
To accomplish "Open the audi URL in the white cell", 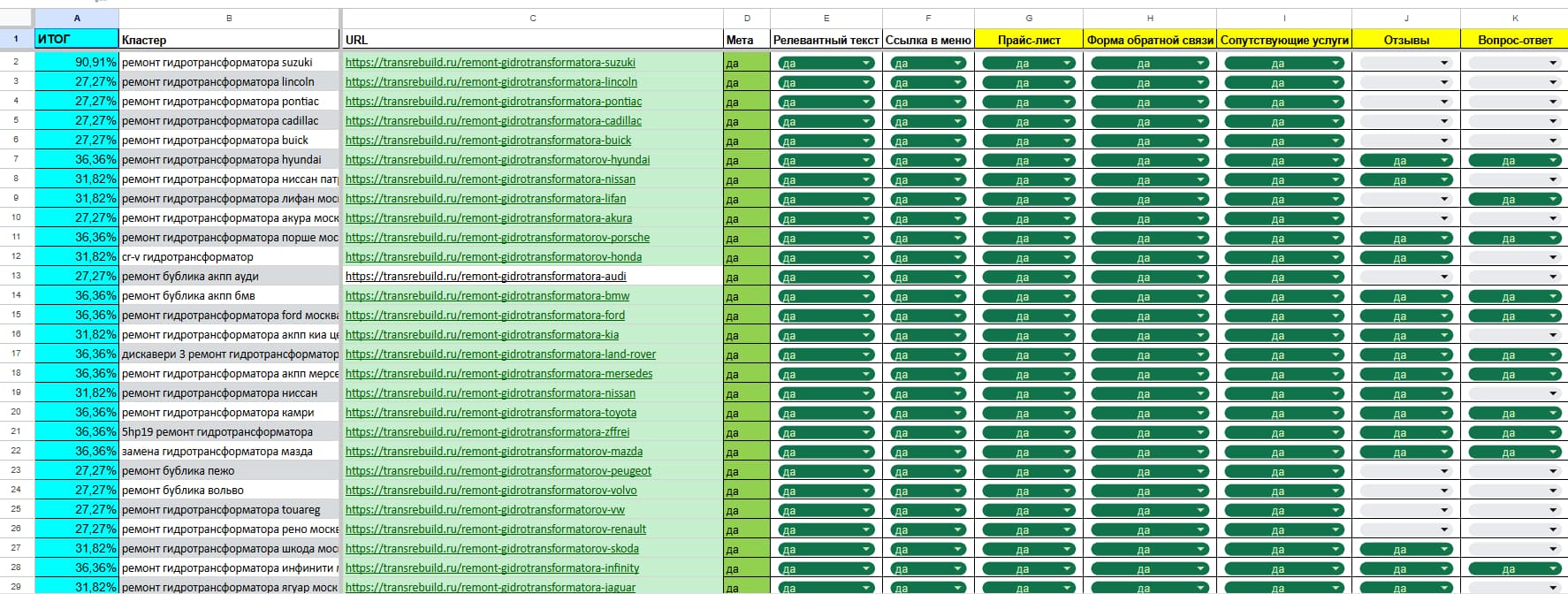I will pyautogui.click(x=485, y=277).
